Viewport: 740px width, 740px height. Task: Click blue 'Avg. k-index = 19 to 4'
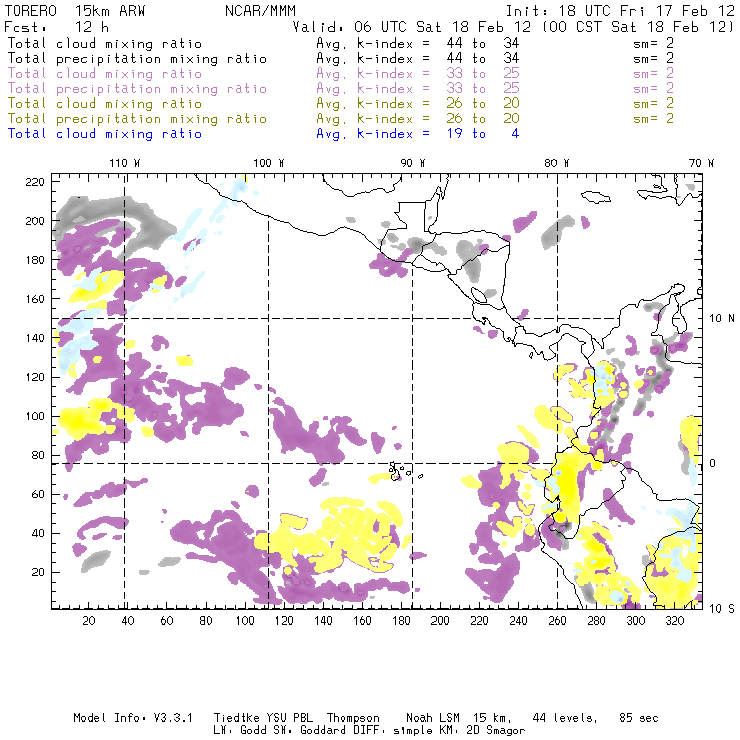click(418, 134)
